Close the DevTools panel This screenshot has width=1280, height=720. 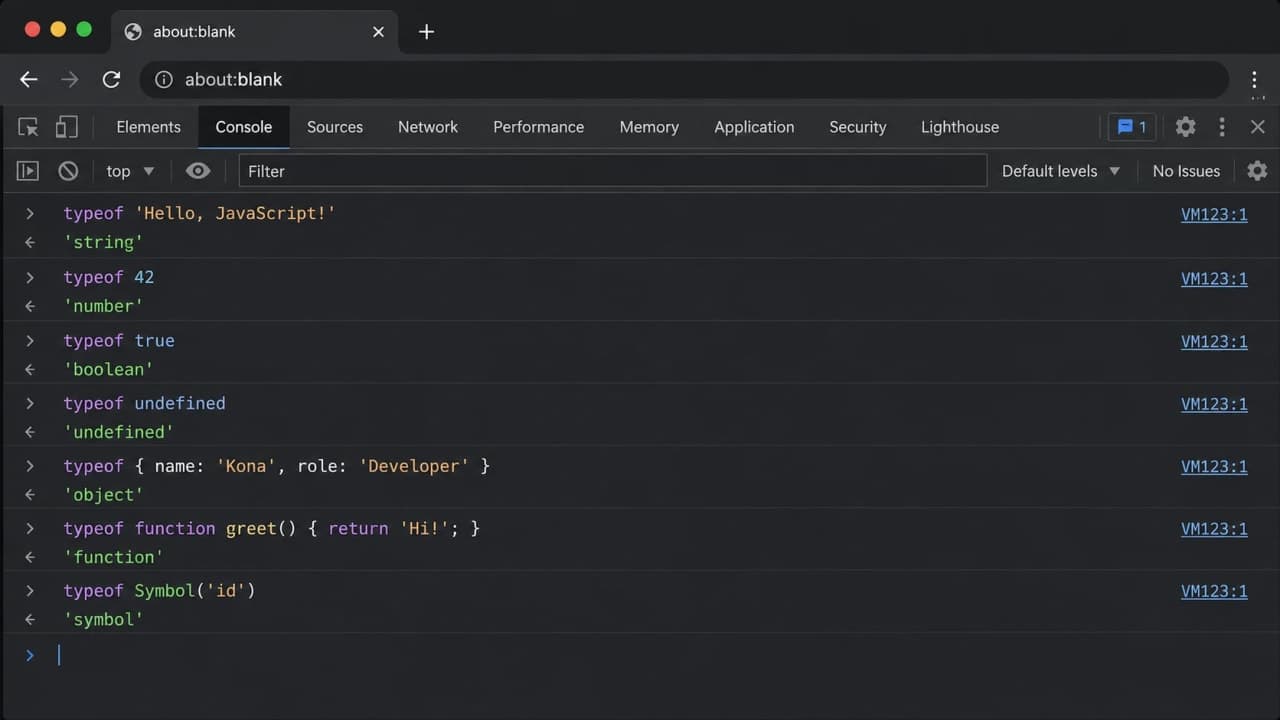(x=1258, y=127)
